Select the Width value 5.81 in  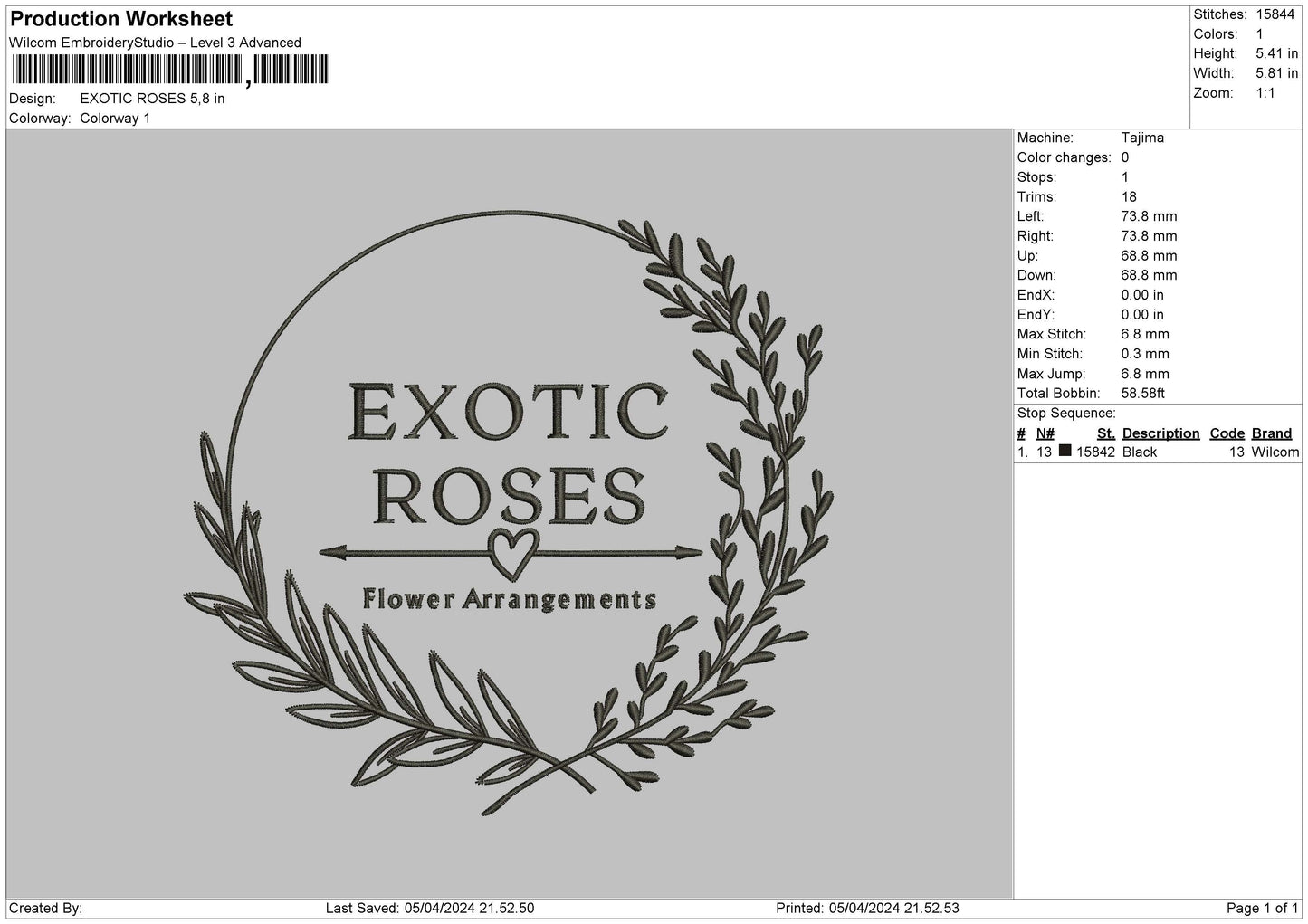[1276, 73]
